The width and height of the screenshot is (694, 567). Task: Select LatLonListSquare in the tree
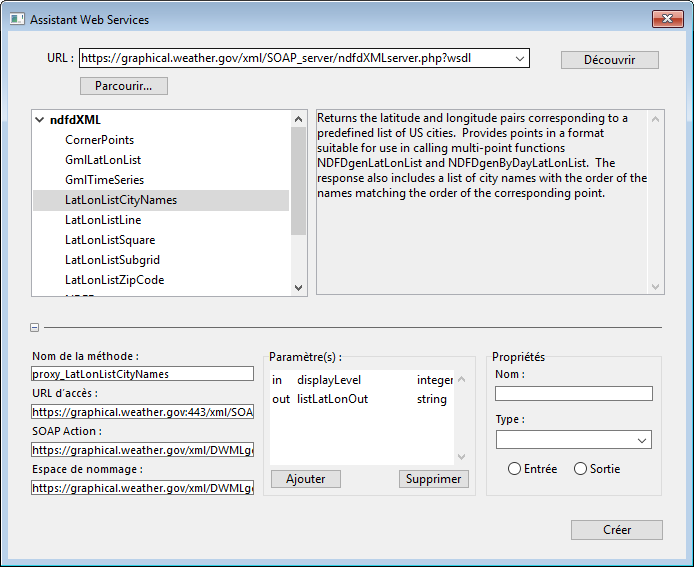110,240
